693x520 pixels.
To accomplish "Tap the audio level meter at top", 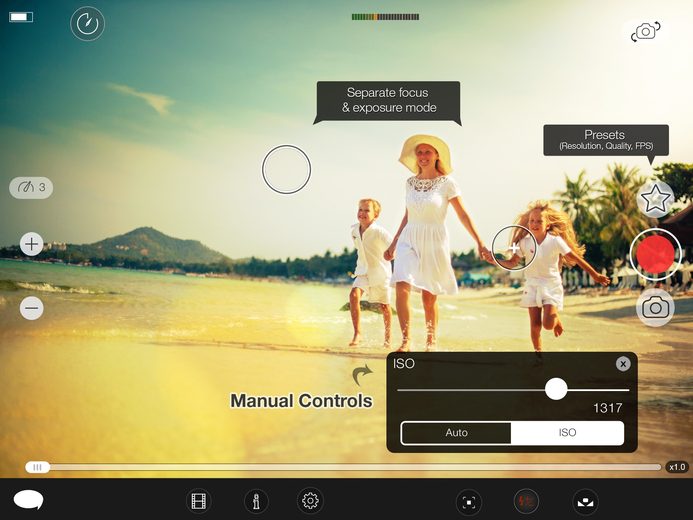I will pos(385,17).
